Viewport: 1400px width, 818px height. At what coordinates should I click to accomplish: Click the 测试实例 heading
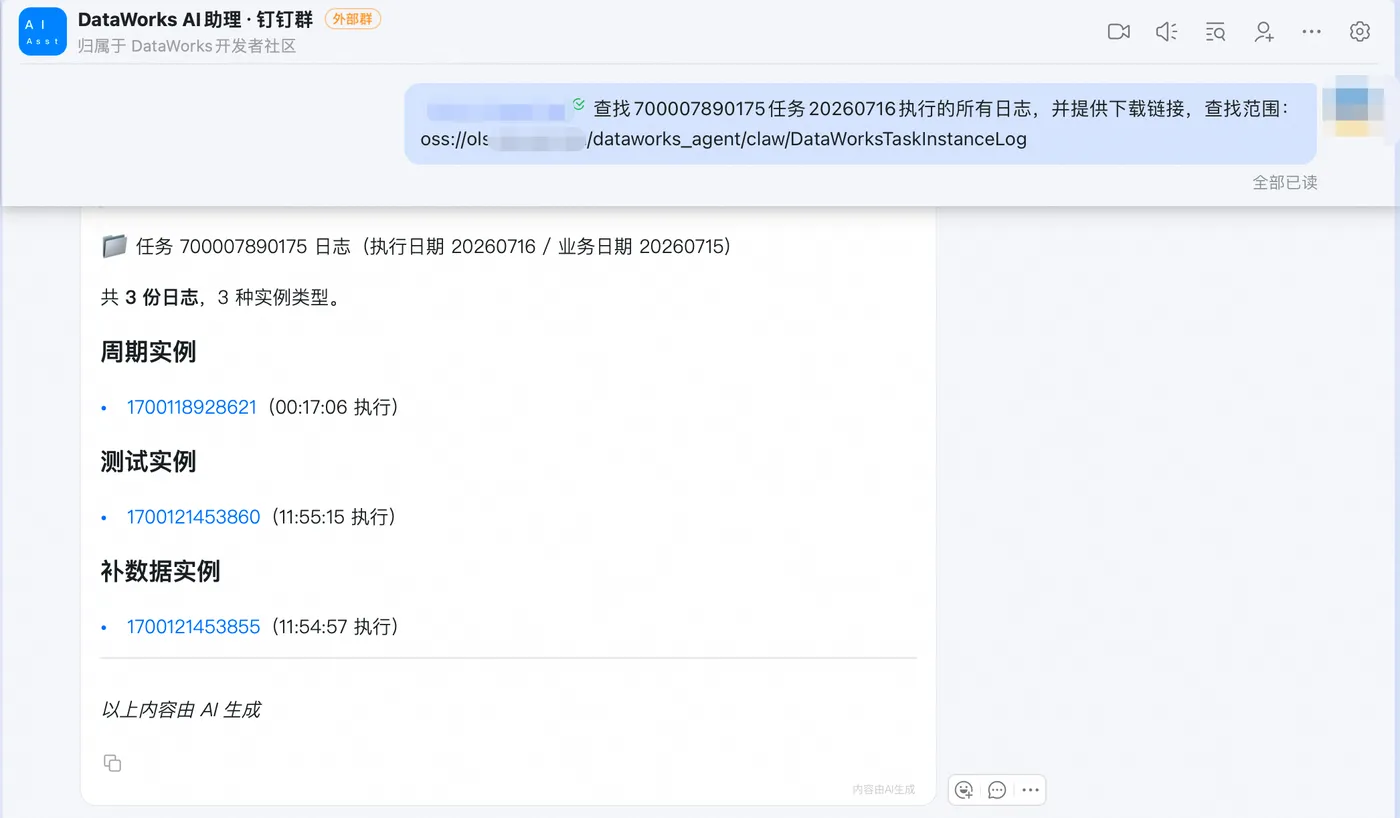148,462
